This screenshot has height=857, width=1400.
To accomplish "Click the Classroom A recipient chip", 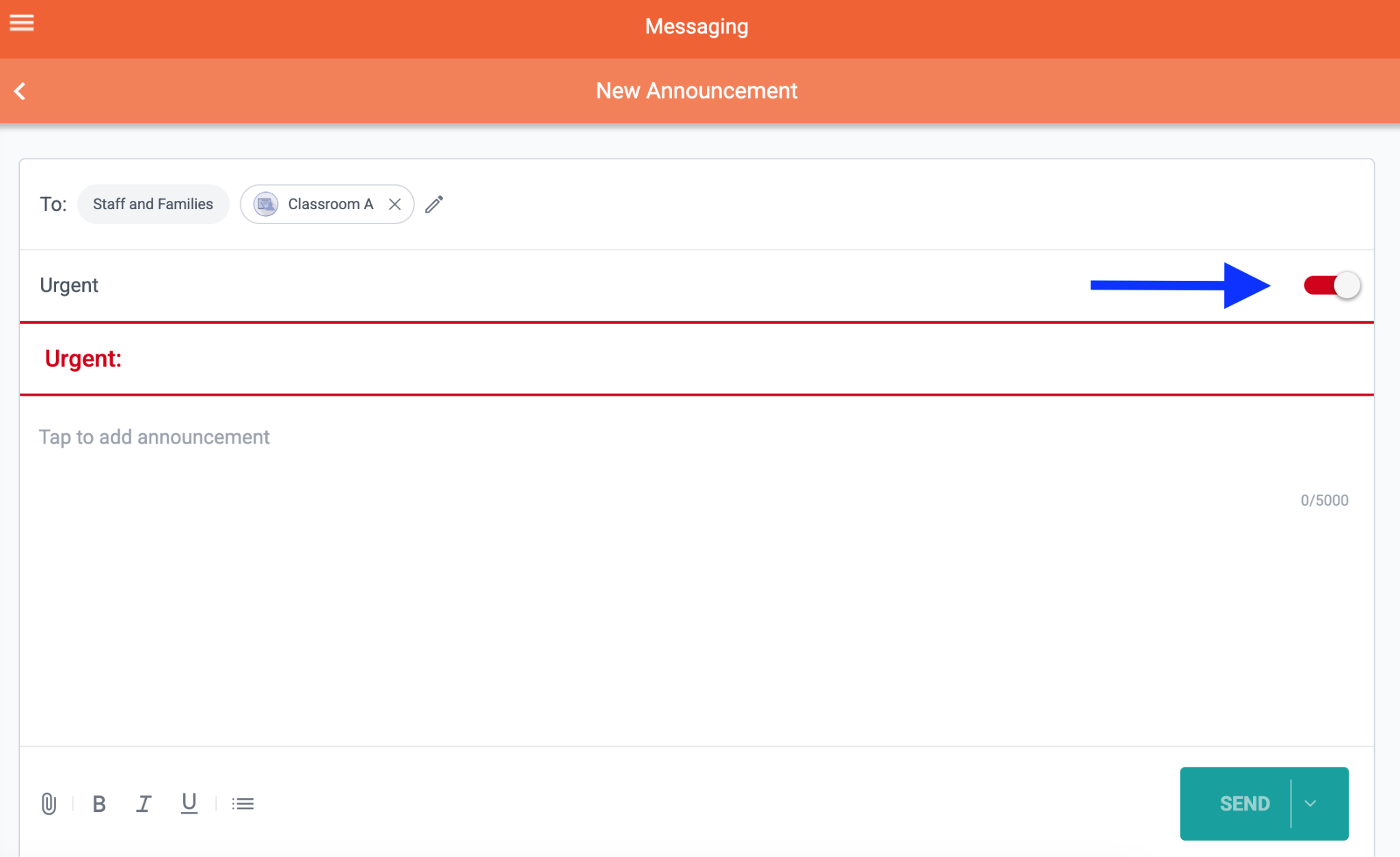I will pos(331,204).
